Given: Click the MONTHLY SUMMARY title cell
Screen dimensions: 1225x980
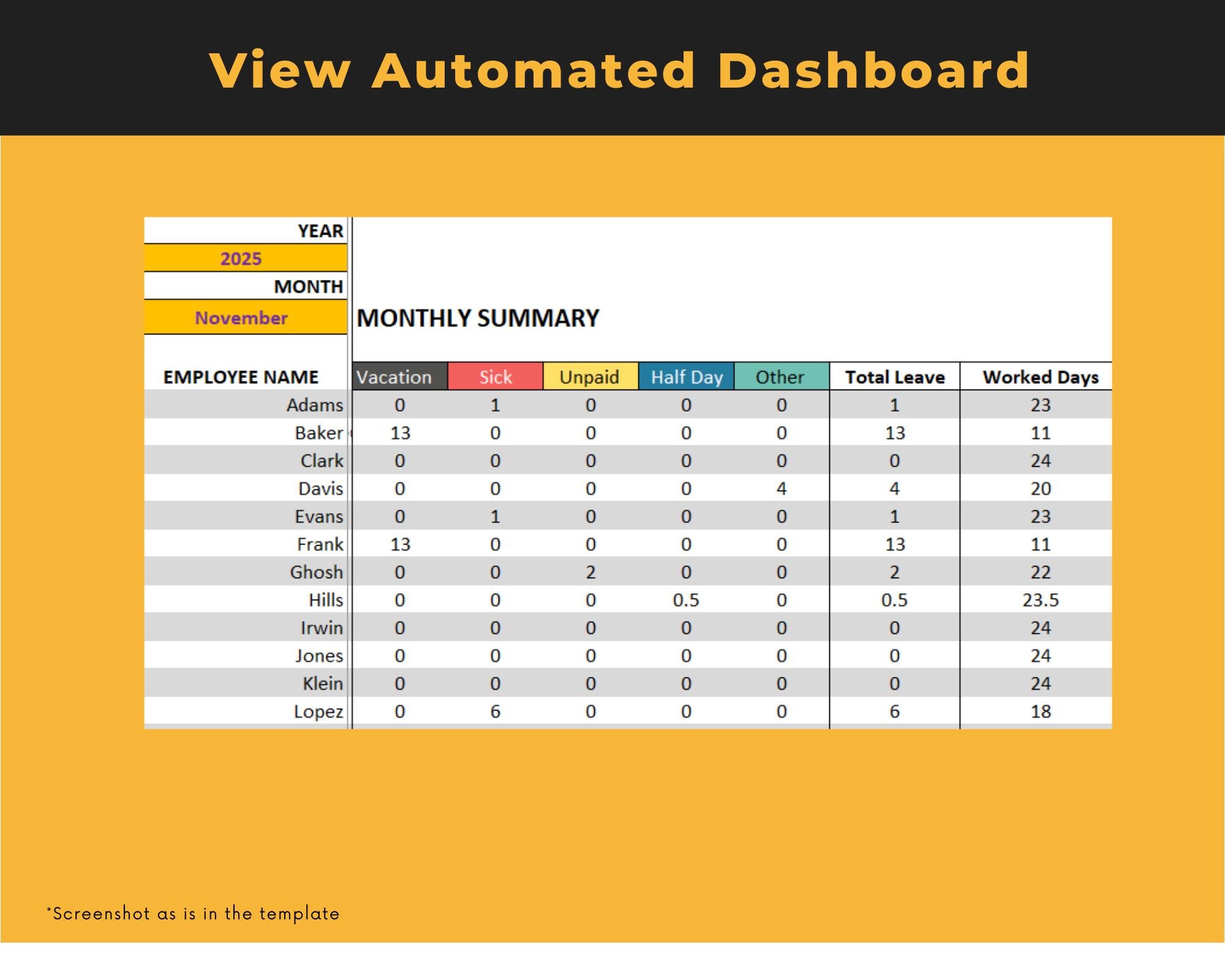Looking at the screenshot, I should pos(478,318).
